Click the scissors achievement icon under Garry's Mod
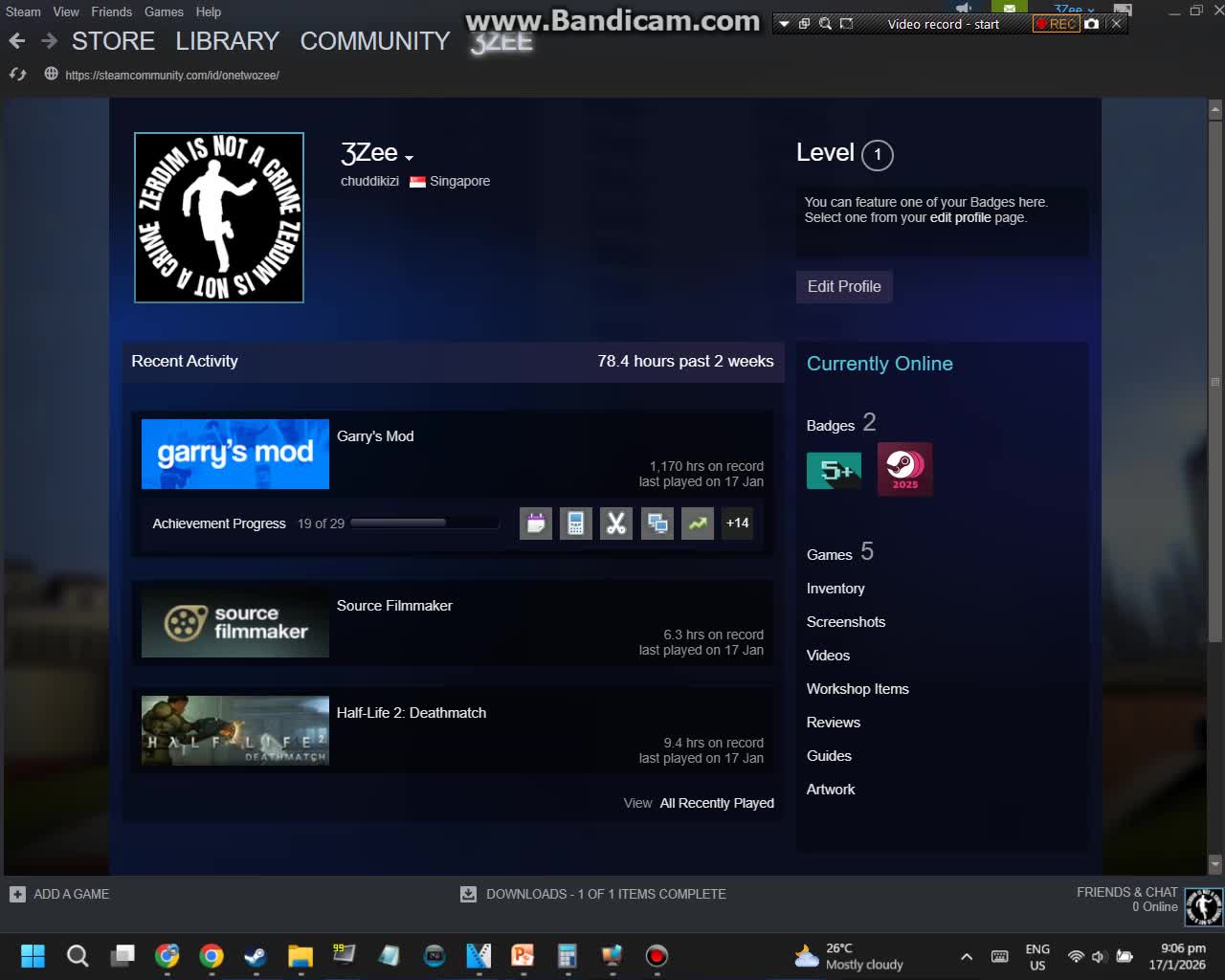The width and height of the screenshot is (1225, 980). click(x=615, y=523)
